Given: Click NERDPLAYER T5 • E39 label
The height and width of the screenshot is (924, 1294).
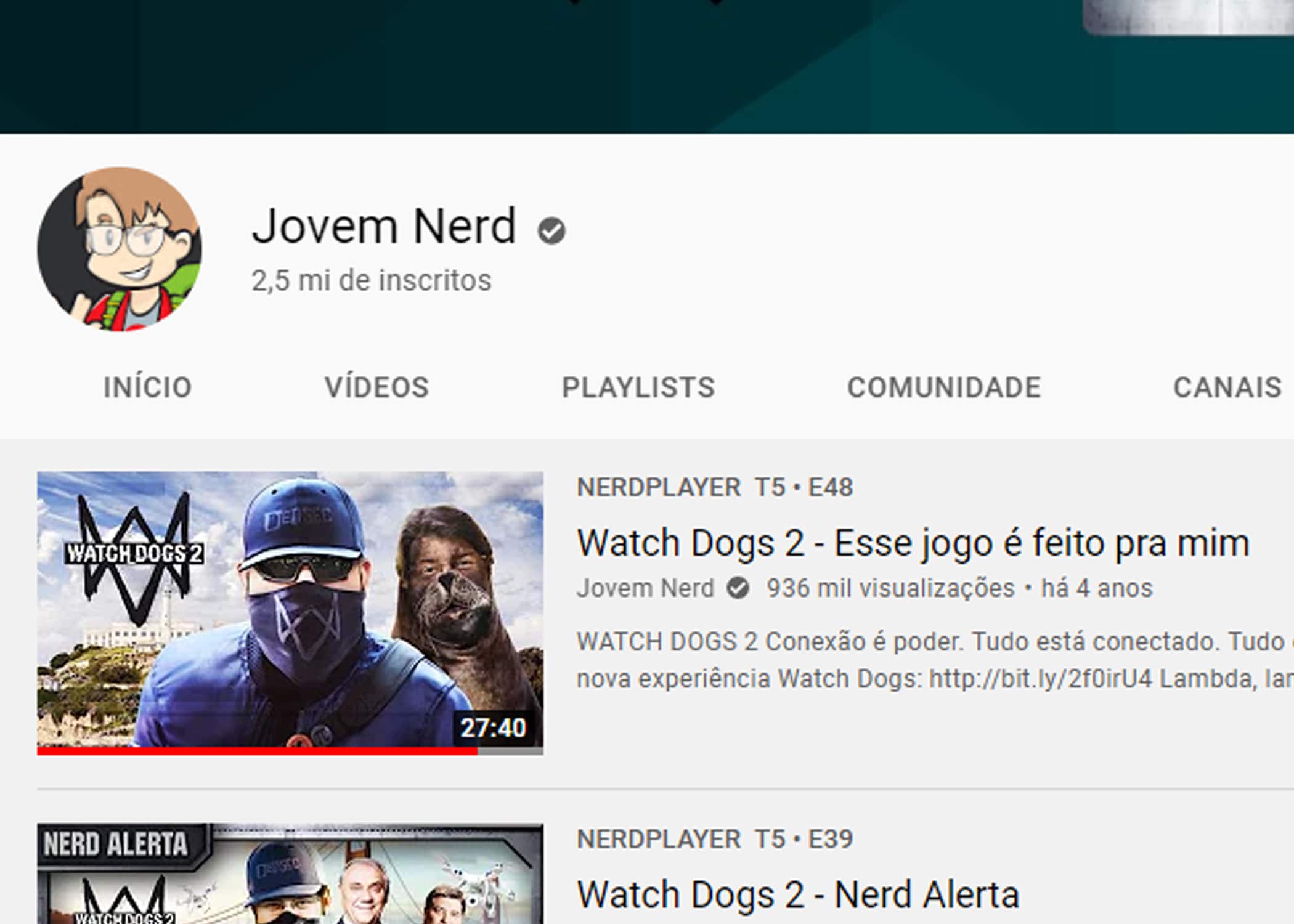Looking at the screenshot, I should (x=715, y=838).
